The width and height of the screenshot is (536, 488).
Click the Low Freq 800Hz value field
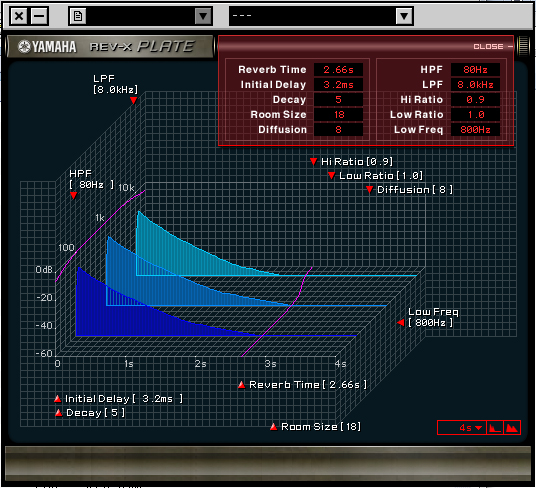coord(475,130)
